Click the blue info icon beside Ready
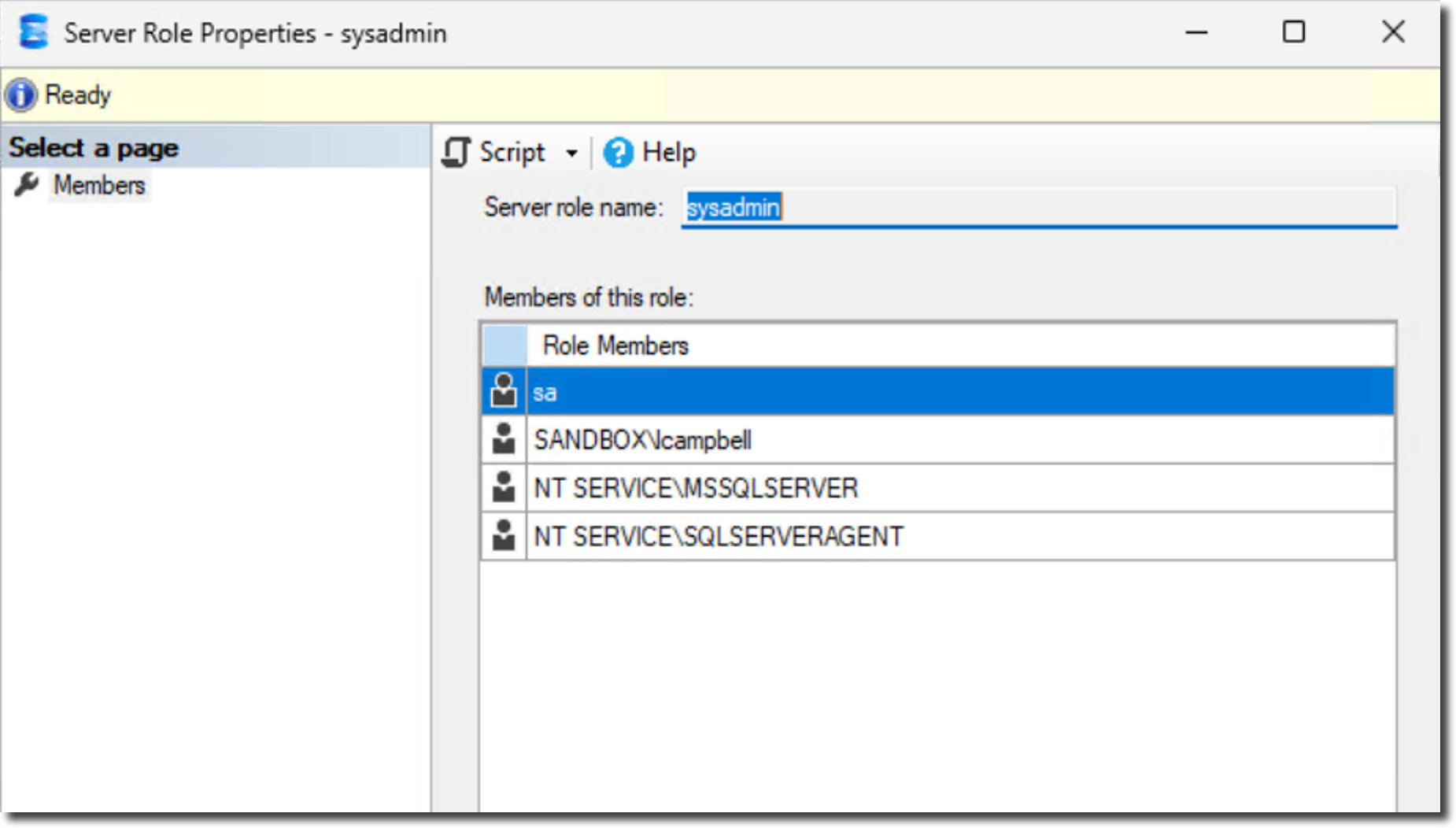This screenshot has width=1456, height=828. coord(20,95)
